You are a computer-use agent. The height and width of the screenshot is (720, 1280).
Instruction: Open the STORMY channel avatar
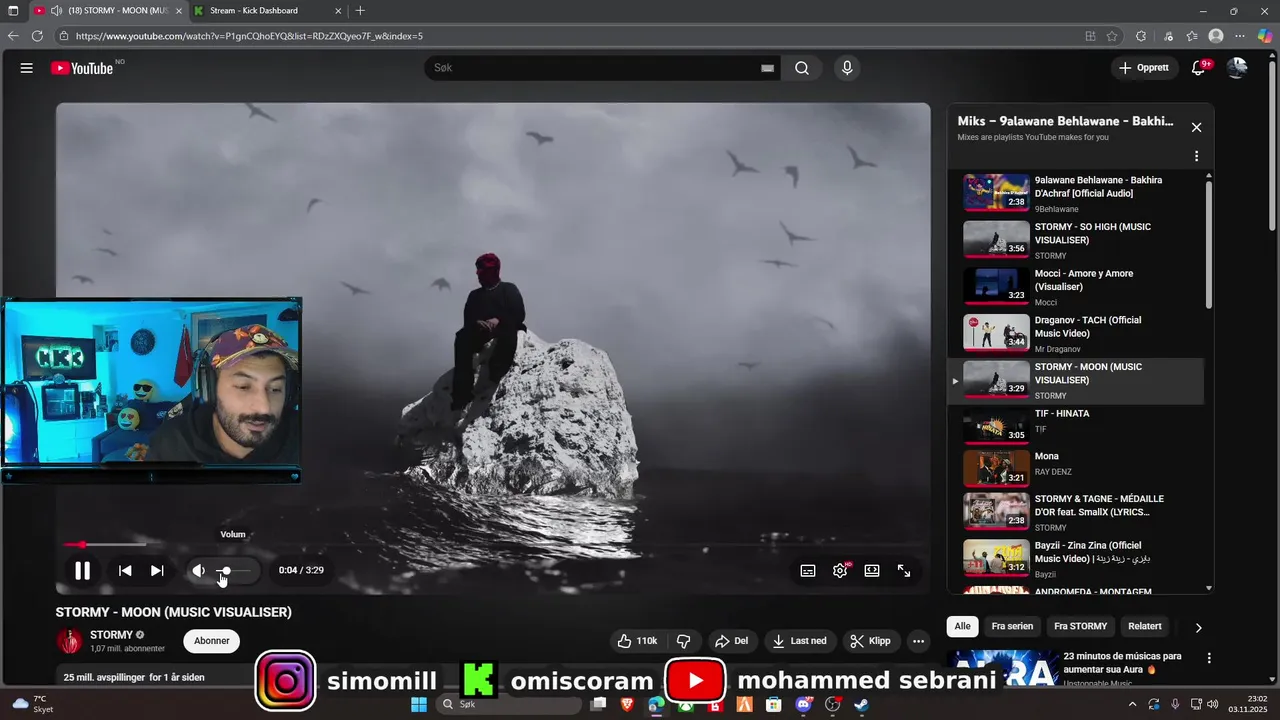click(x=69, y=641)
